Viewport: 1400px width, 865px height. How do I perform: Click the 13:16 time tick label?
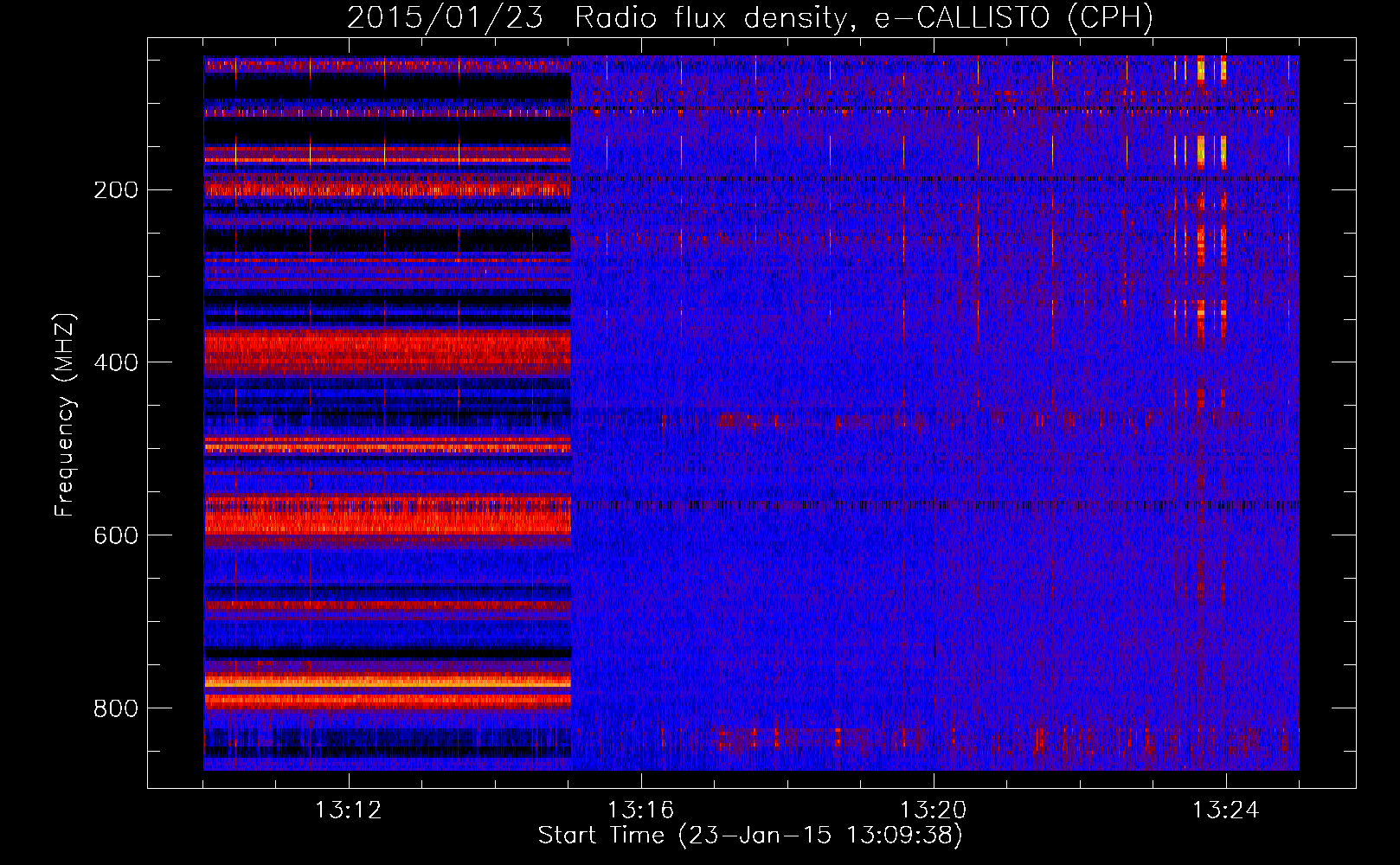tap(641, 811)
